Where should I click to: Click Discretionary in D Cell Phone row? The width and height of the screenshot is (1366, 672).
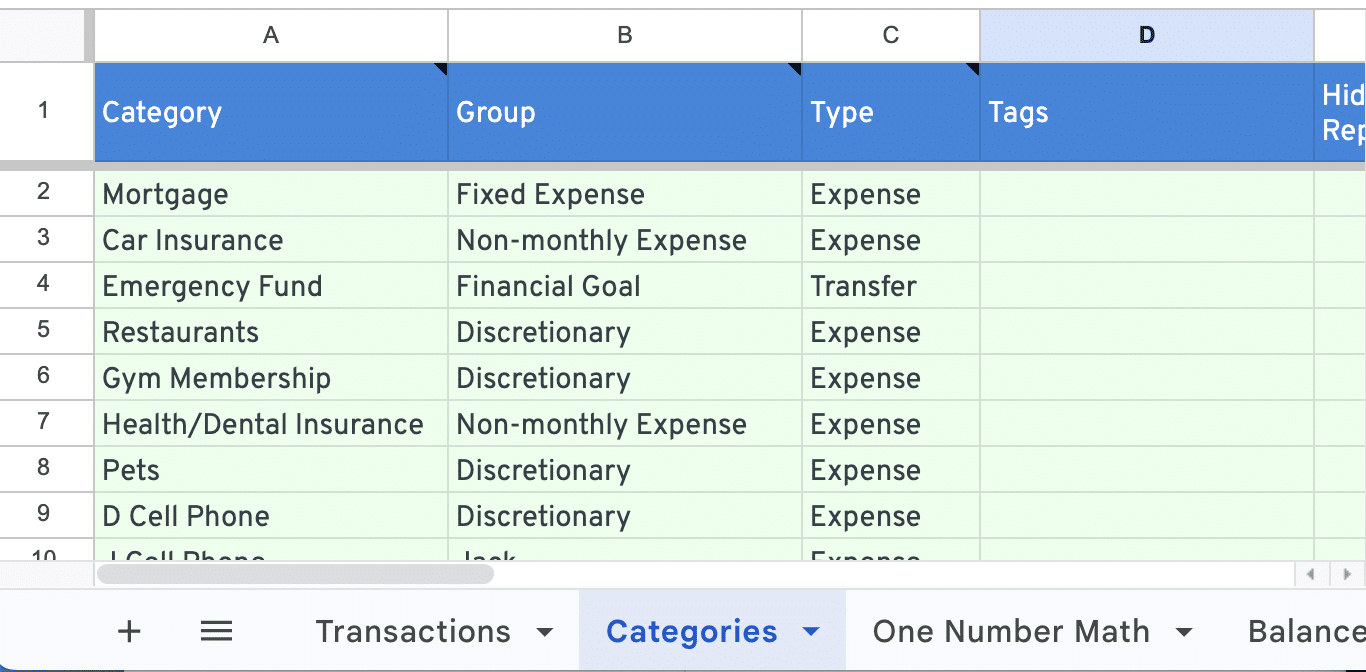[x=625, y=516]
